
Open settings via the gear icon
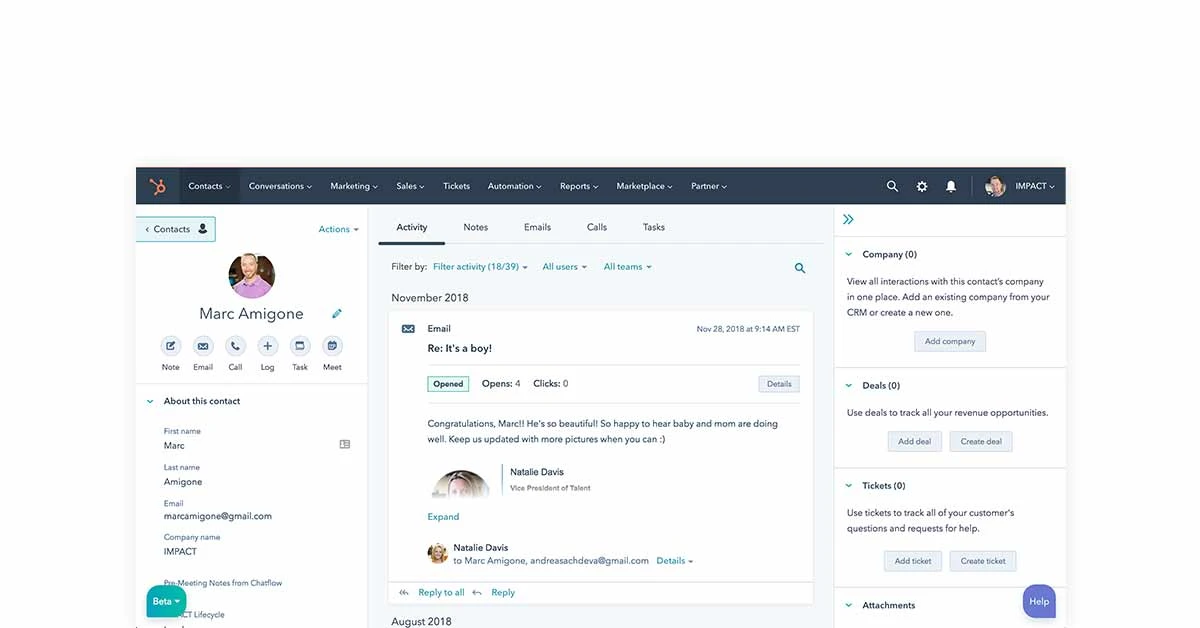pos(922,186)
